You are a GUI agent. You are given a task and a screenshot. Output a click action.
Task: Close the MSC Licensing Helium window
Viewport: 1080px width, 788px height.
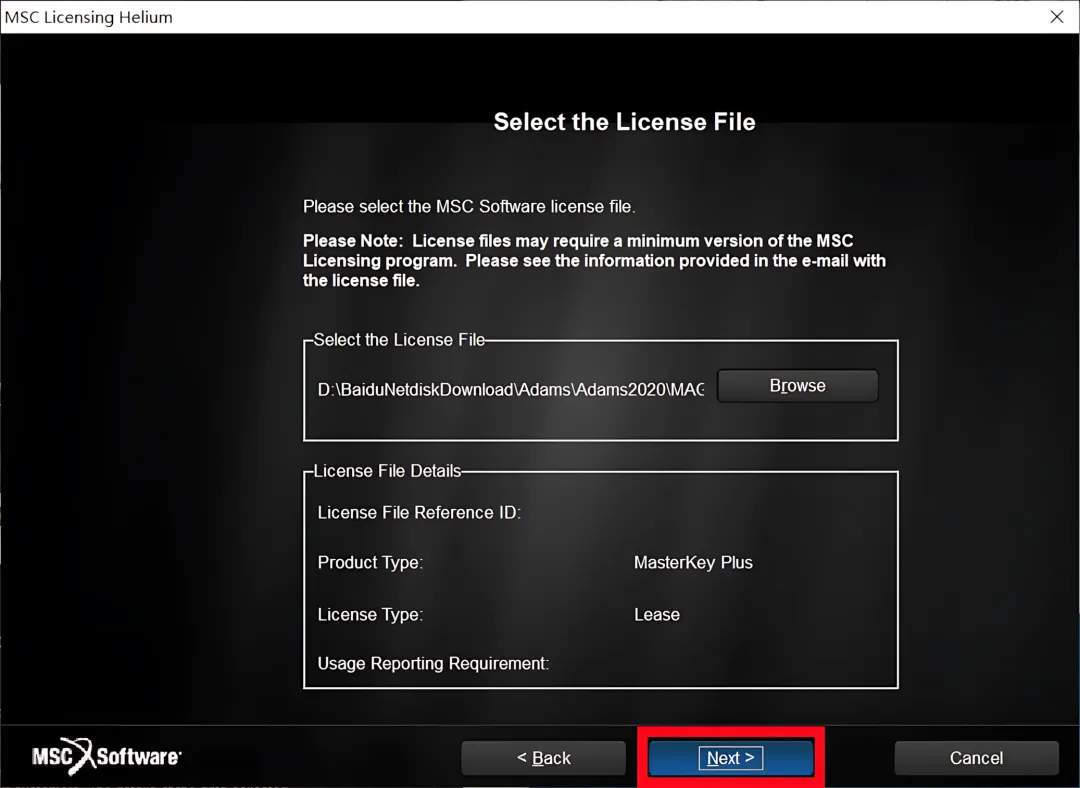1057,17
